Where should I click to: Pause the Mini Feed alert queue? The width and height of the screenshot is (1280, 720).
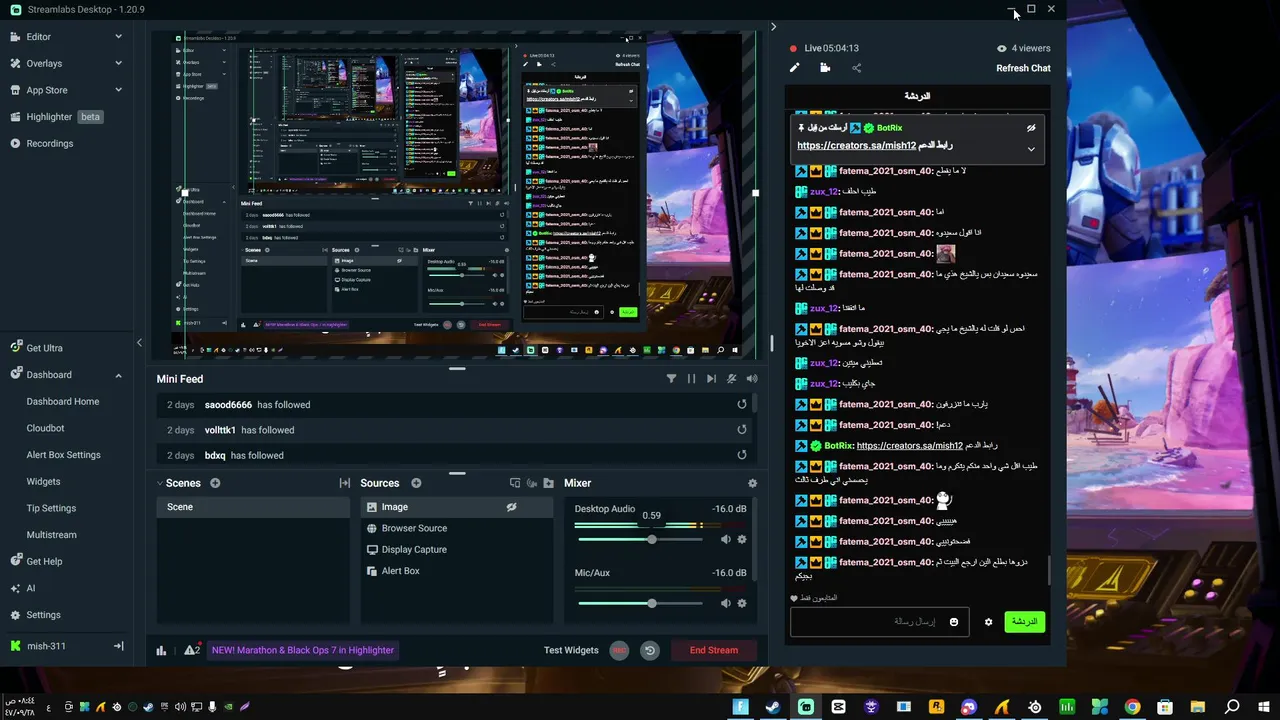pos(691,379)
